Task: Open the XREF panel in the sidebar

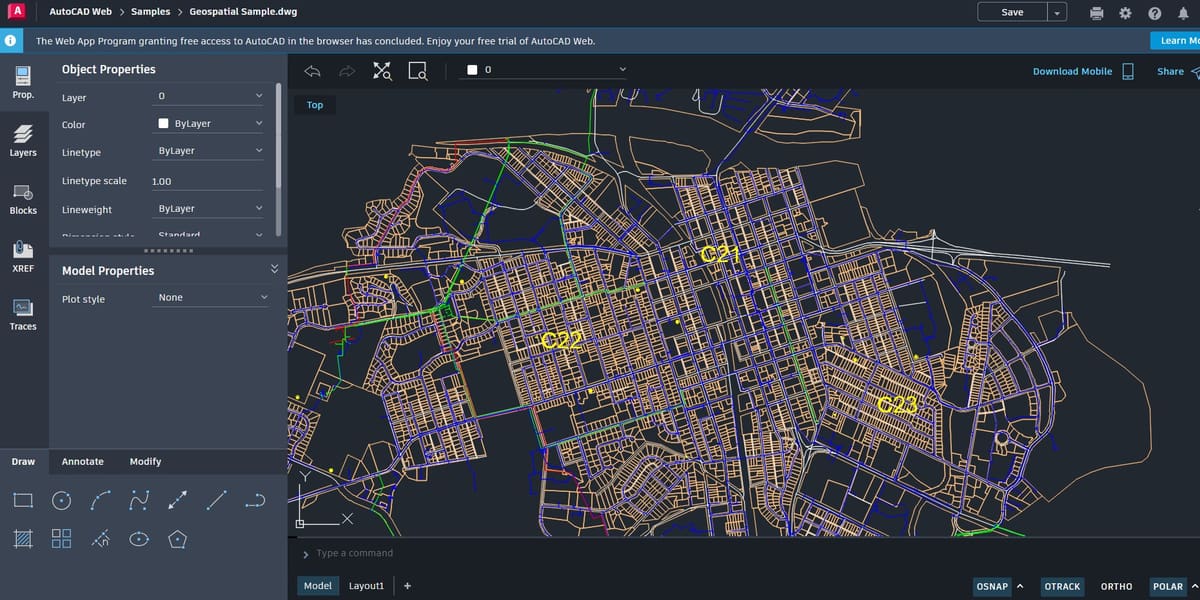Action: pyautogui.click(x=23, y=256)
